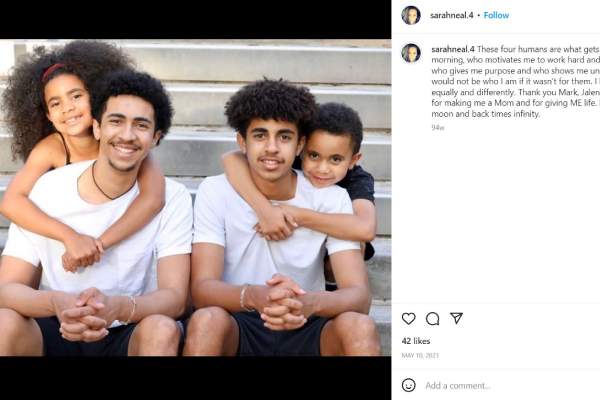Click the bold sarahneal.4 name in the caption
Screen dimensions: 600x400
pyautogui.click(x=453, y=49)
